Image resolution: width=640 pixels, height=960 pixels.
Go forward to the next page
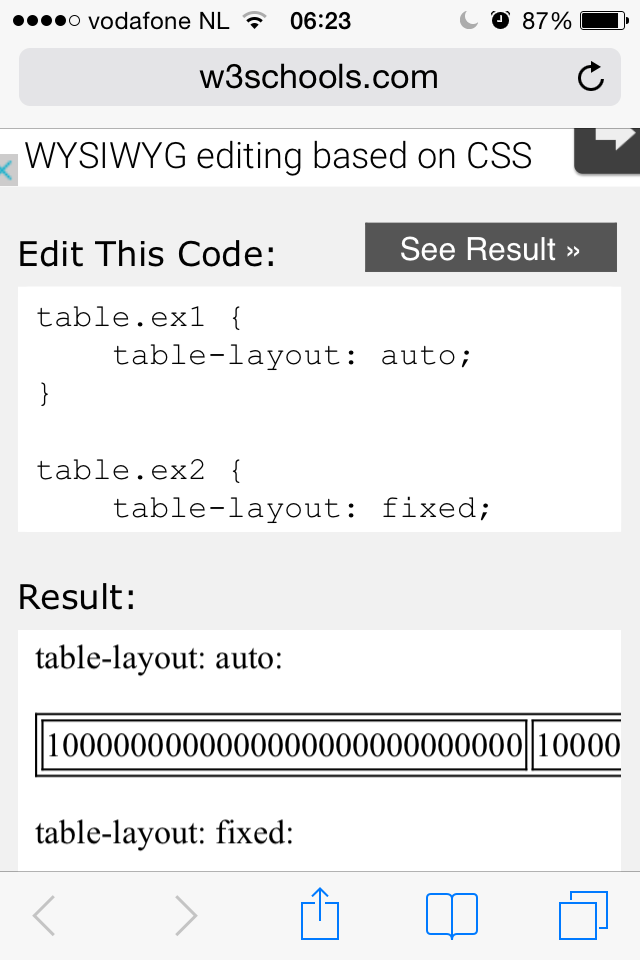[186, 916]
